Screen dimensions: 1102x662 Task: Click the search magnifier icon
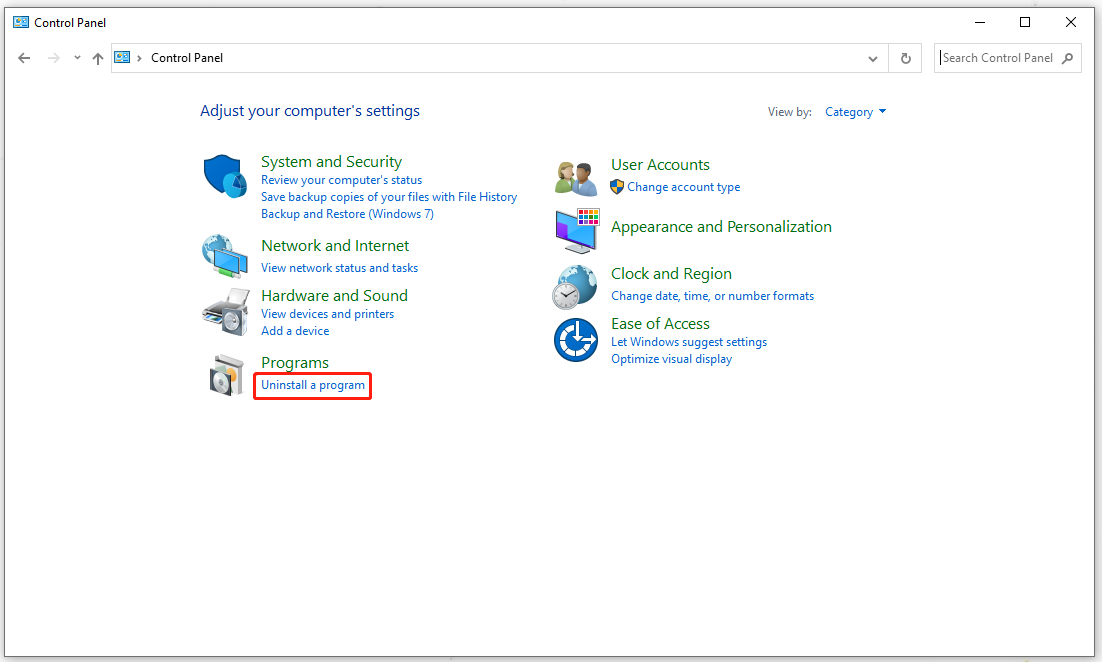pos(1068,58)
